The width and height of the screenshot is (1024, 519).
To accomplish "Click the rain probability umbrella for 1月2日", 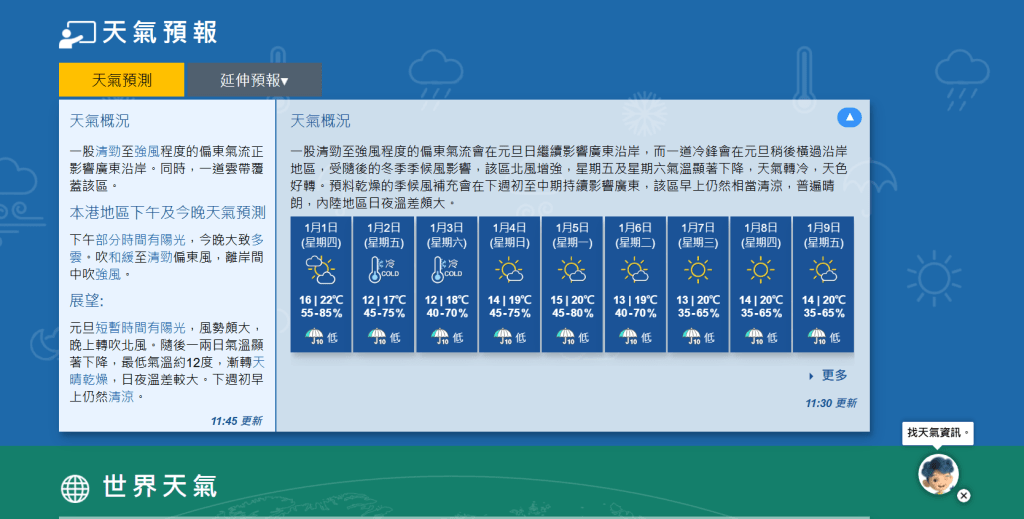I will click(377, 336).
